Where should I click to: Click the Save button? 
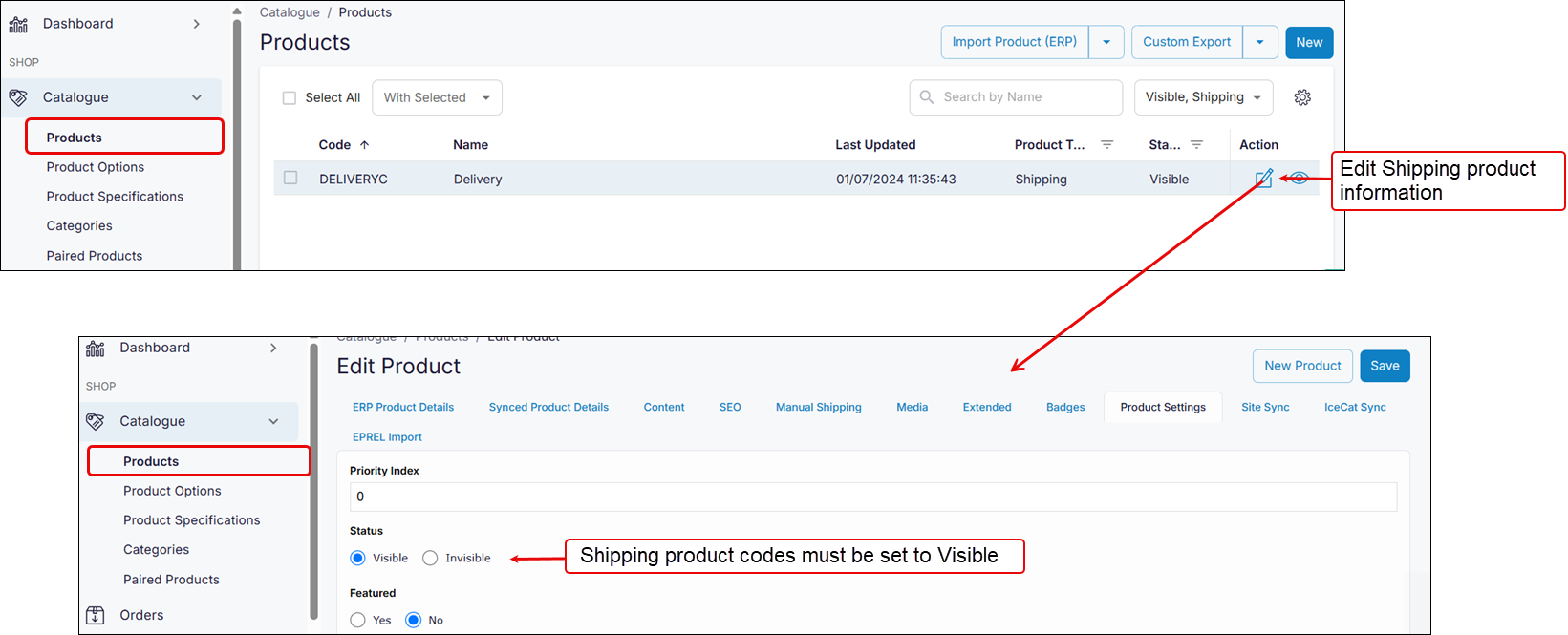coord(1385,366)
